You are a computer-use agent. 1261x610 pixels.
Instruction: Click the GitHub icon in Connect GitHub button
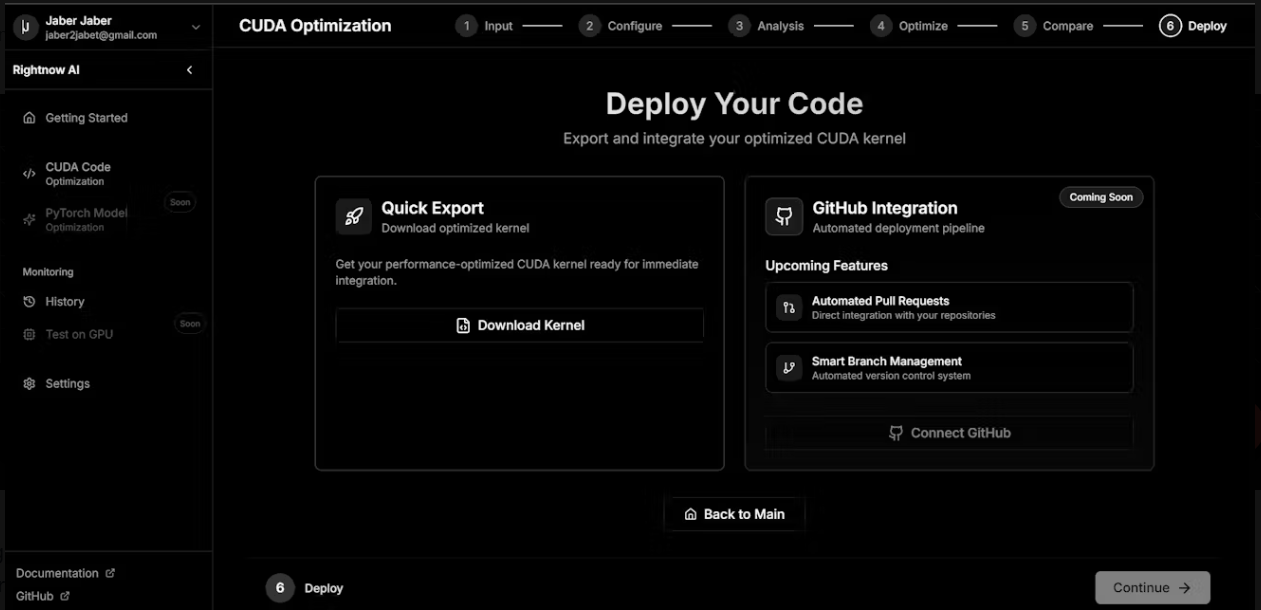coord(896,434)
